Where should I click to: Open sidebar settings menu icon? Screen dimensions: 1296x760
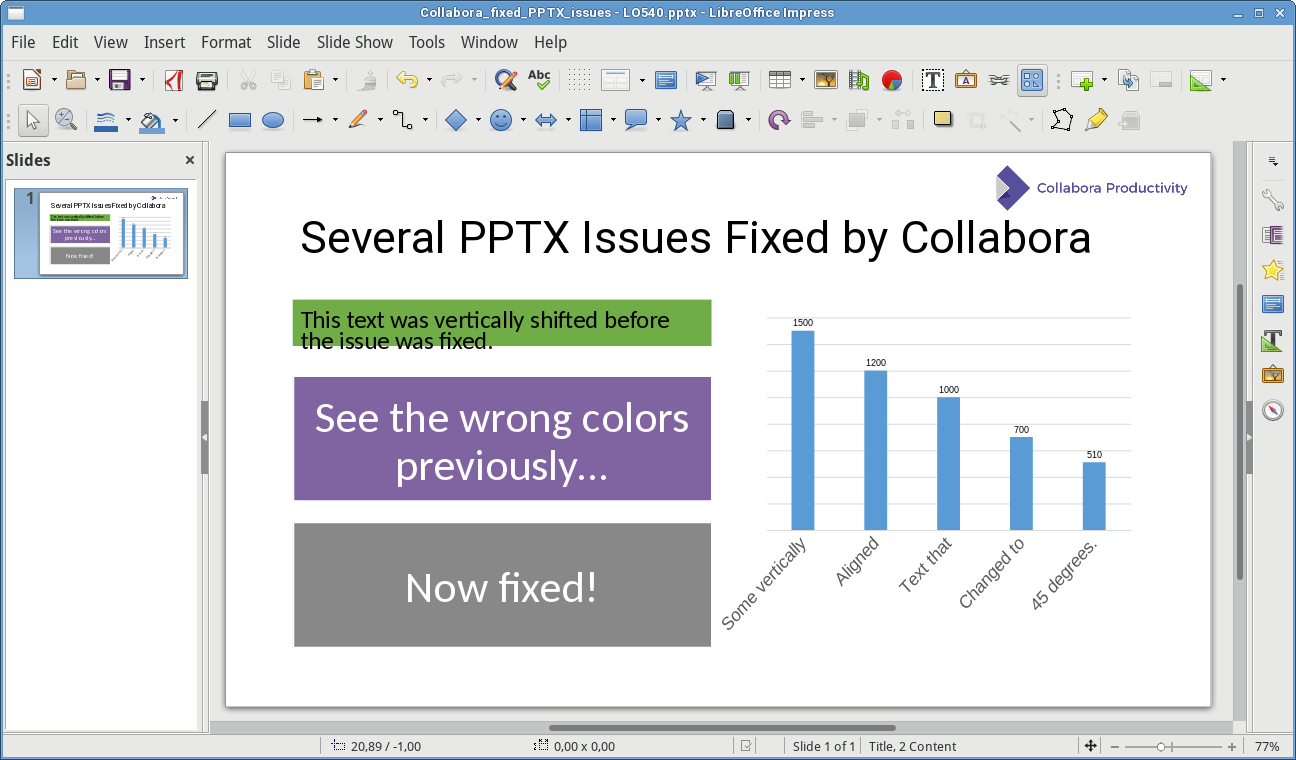1273,161
